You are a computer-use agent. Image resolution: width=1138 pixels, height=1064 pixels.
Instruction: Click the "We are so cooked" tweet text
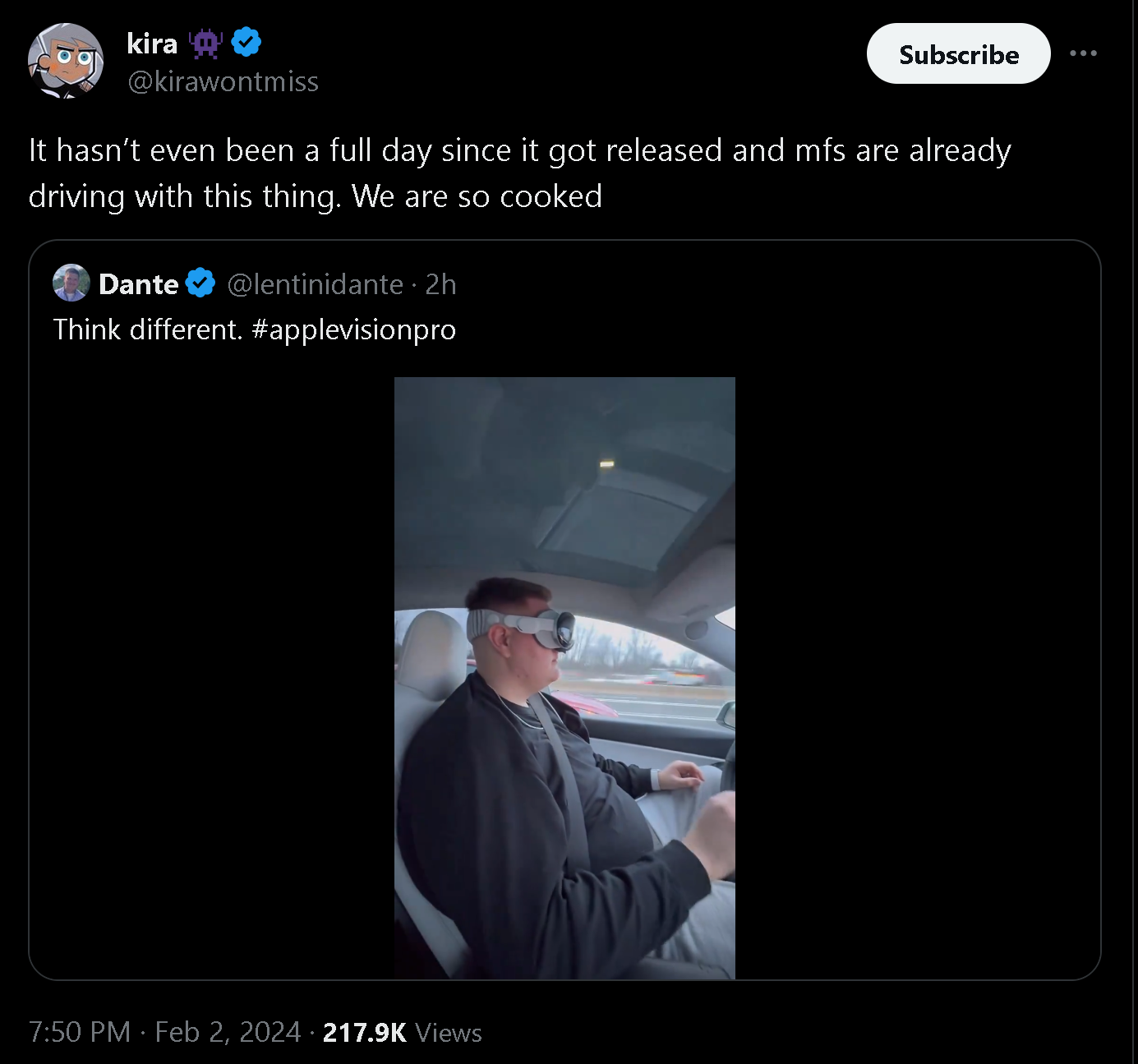click(477, 196)
